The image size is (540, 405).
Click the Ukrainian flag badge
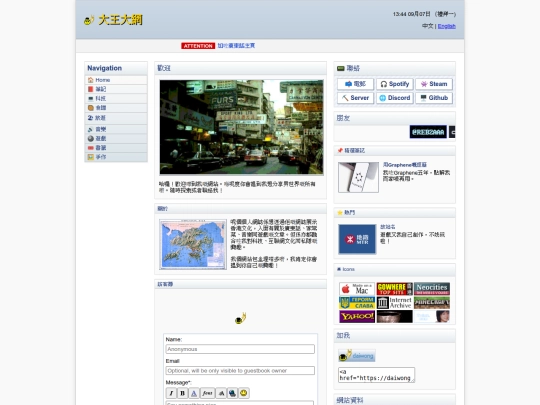tap(357, 303)
